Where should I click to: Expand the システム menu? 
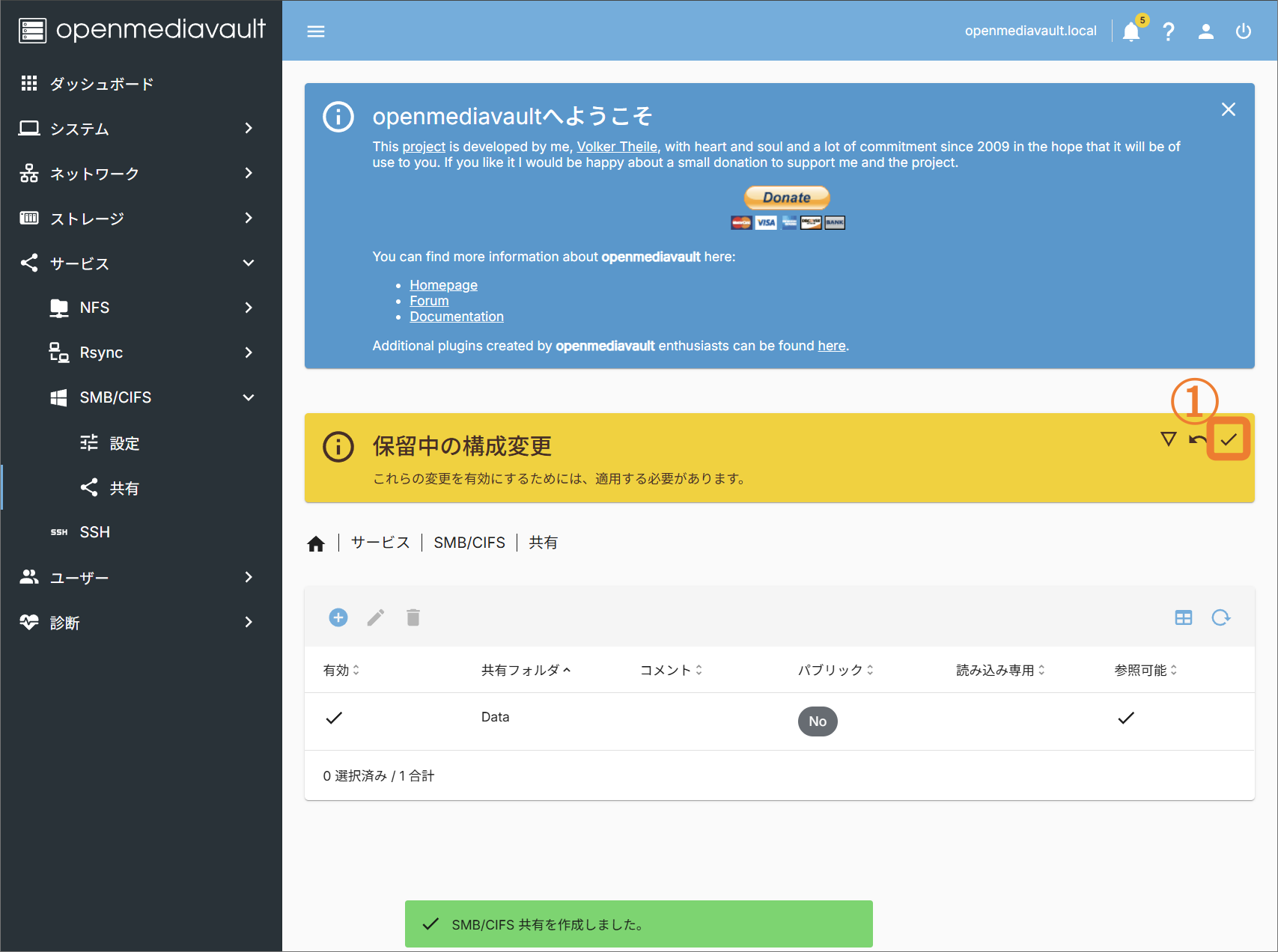(141, 129)
